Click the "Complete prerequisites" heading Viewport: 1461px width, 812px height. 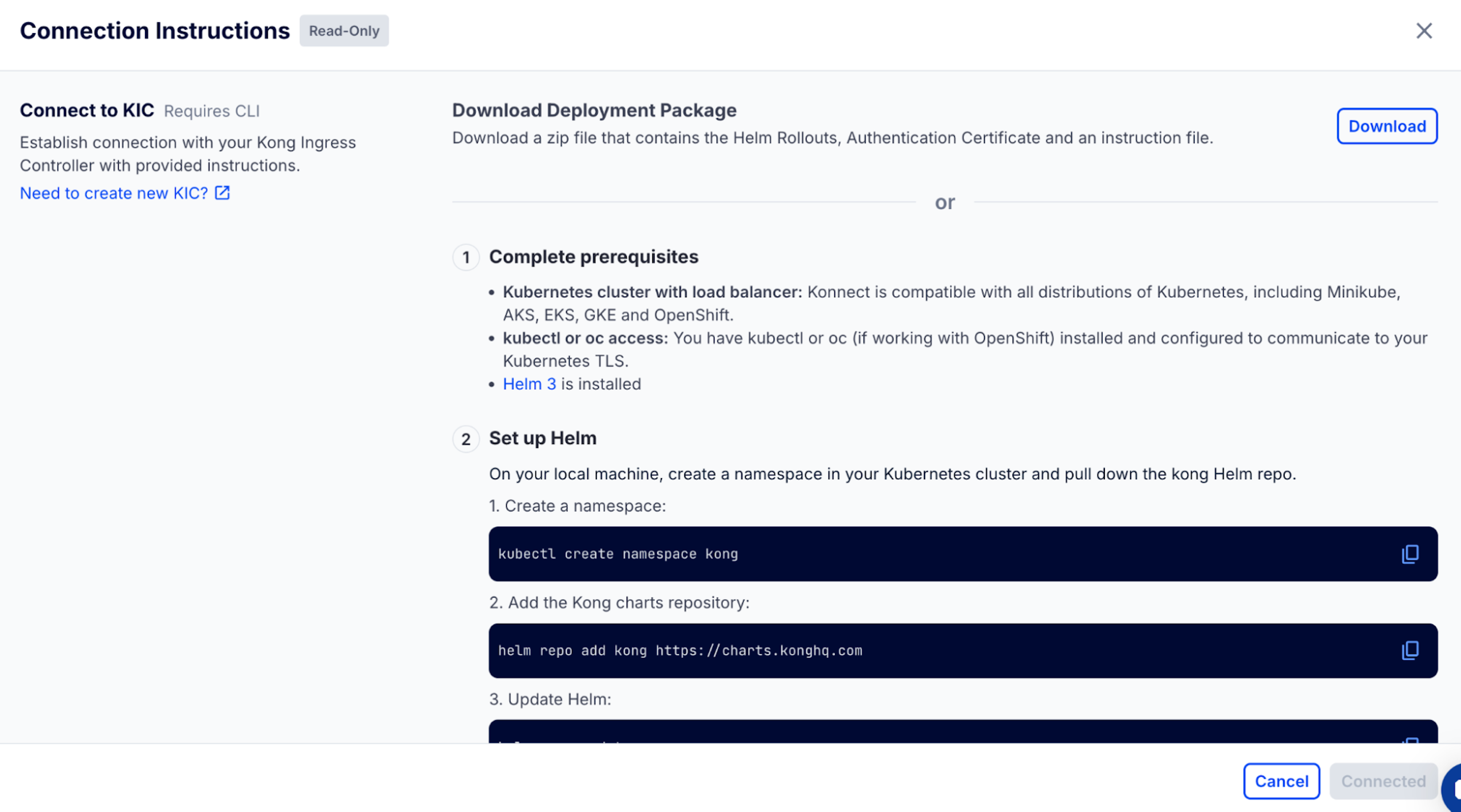click(x=594, y=257)
